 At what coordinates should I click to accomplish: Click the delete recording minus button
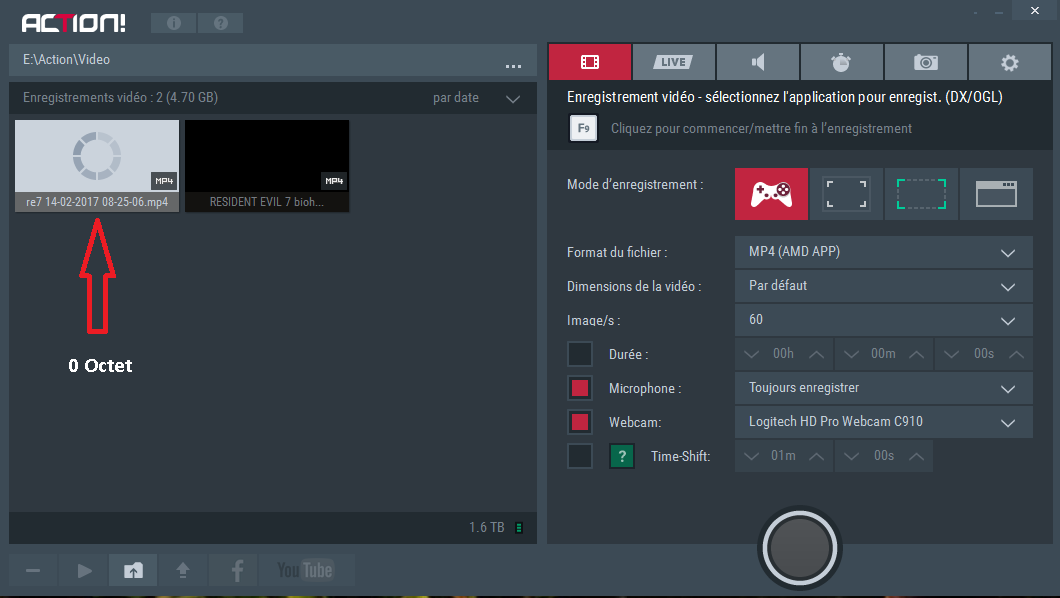(33, 570)
